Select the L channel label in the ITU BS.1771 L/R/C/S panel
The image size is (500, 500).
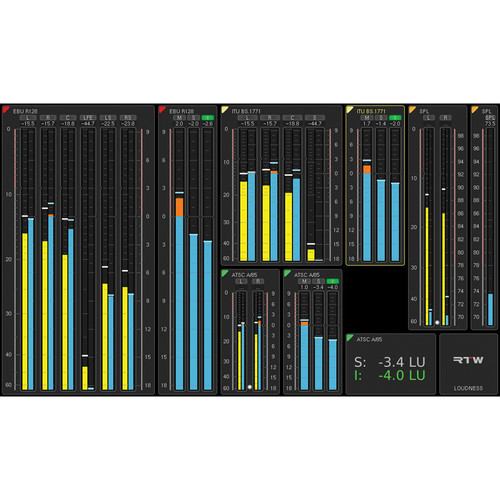247,118
